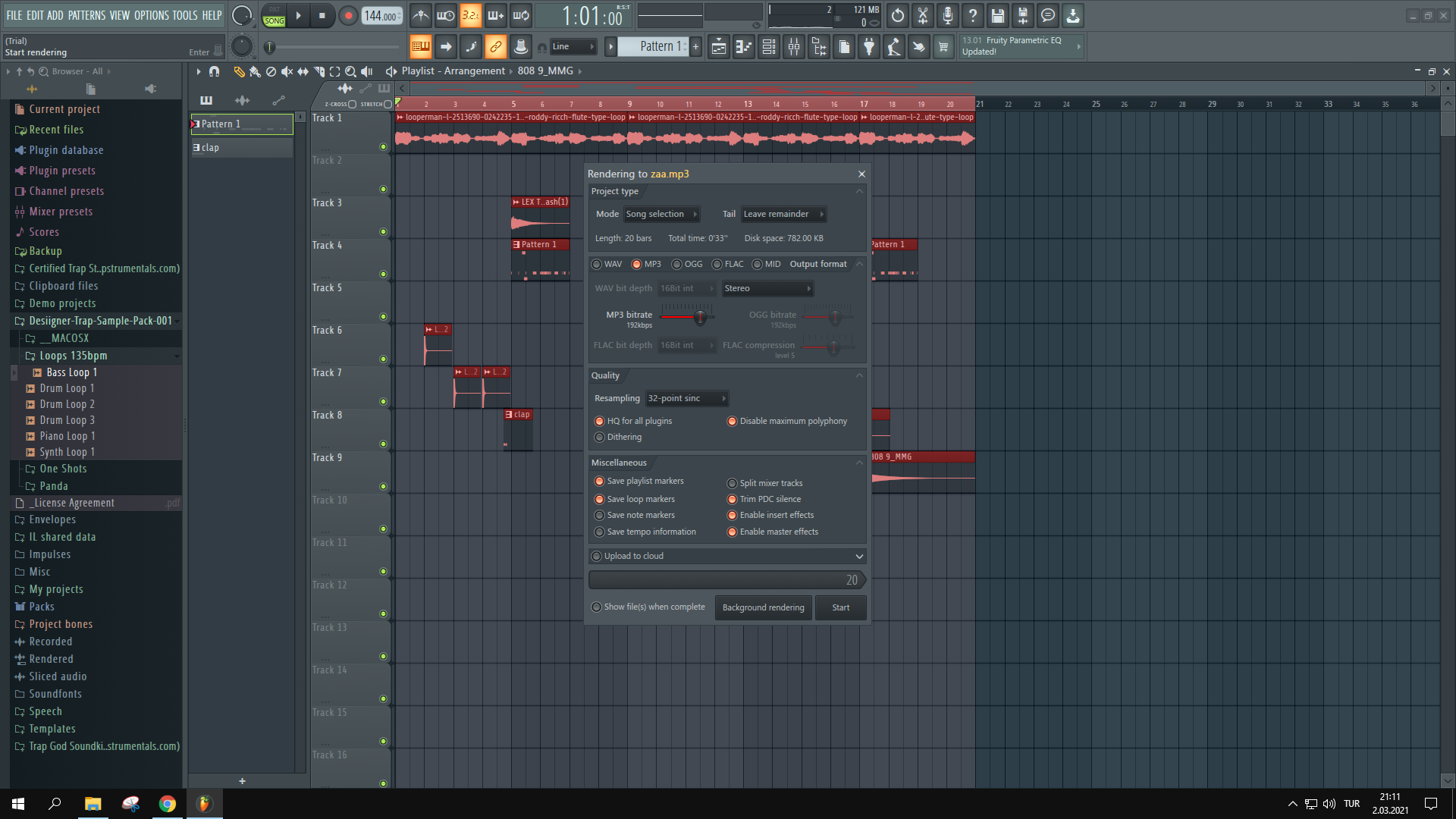1456x819 pixels.
Task: Select the Slice tool in playlist
Action: coord(319,71)
